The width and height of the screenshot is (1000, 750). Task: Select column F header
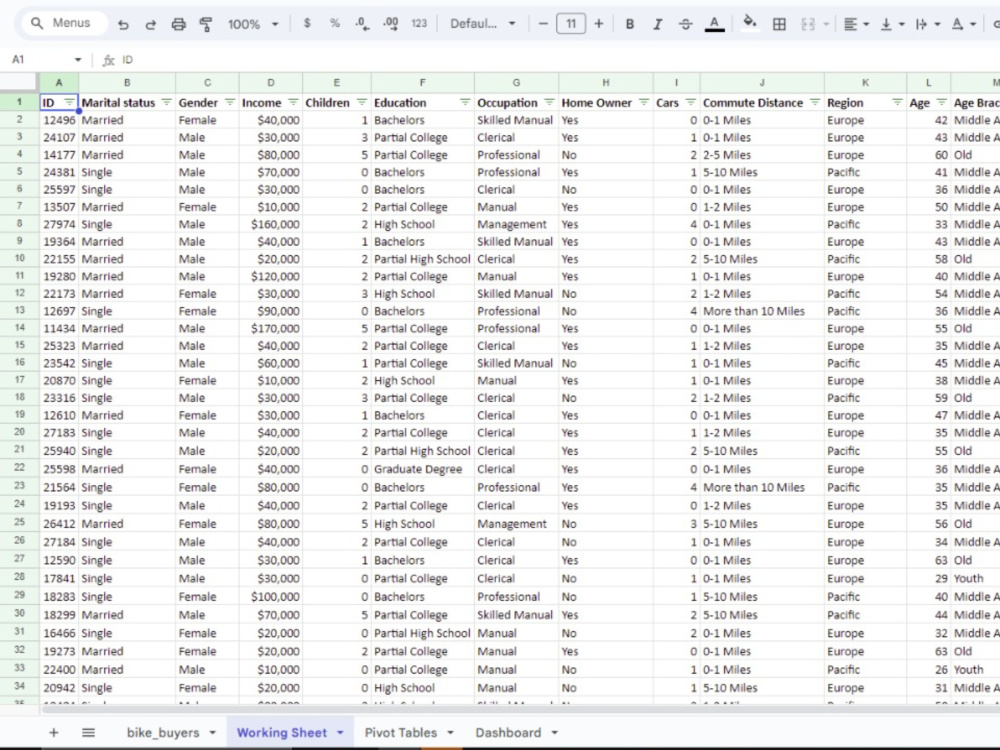click(x=422, y=83)
